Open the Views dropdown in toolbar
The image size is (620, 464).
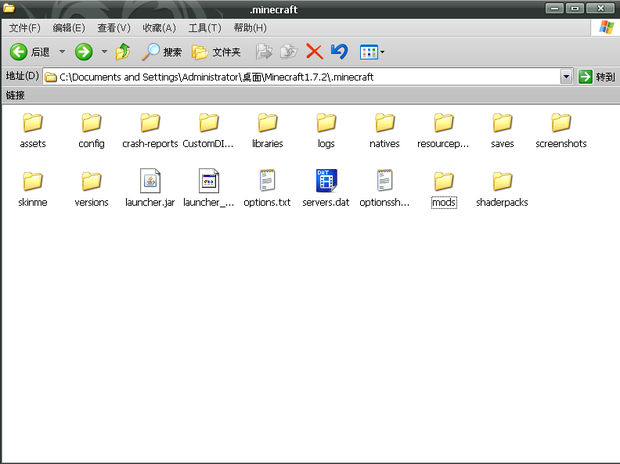click(x=372, y=51)
